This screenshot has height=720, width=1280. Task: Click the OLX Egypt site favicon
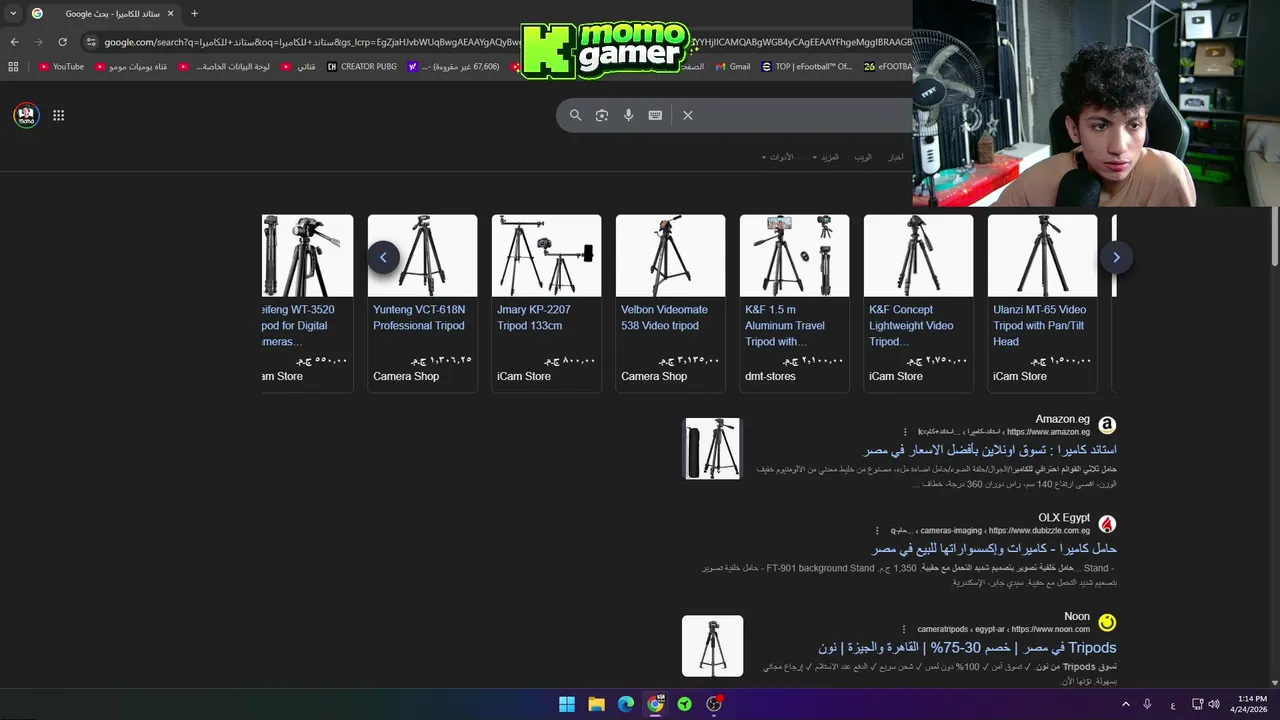pos(1107,524)
